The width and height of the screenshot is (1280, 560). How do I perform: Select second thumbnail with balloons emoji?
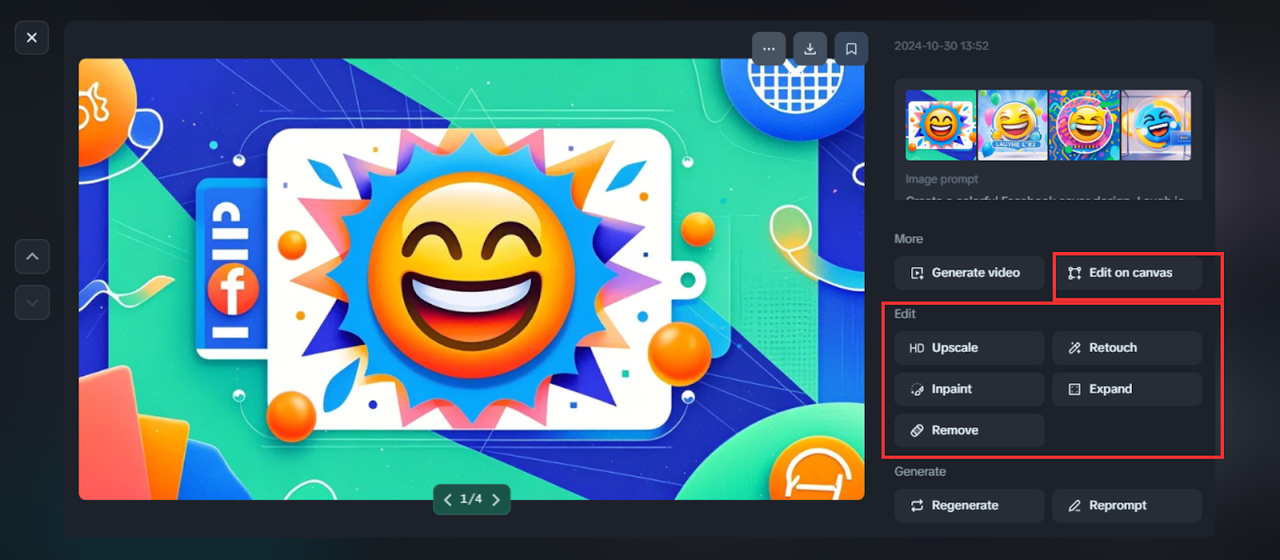tap(1013, 125)
